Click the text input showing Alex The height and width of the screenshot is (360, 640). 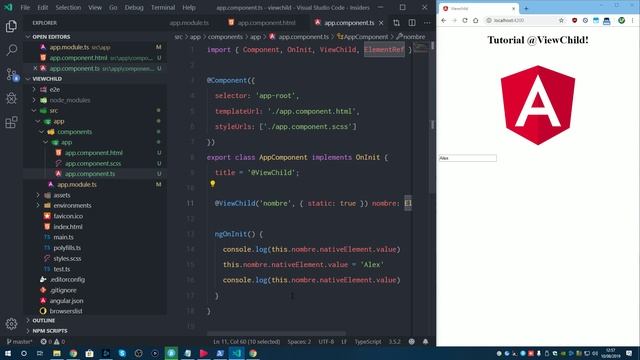point(468,158)
